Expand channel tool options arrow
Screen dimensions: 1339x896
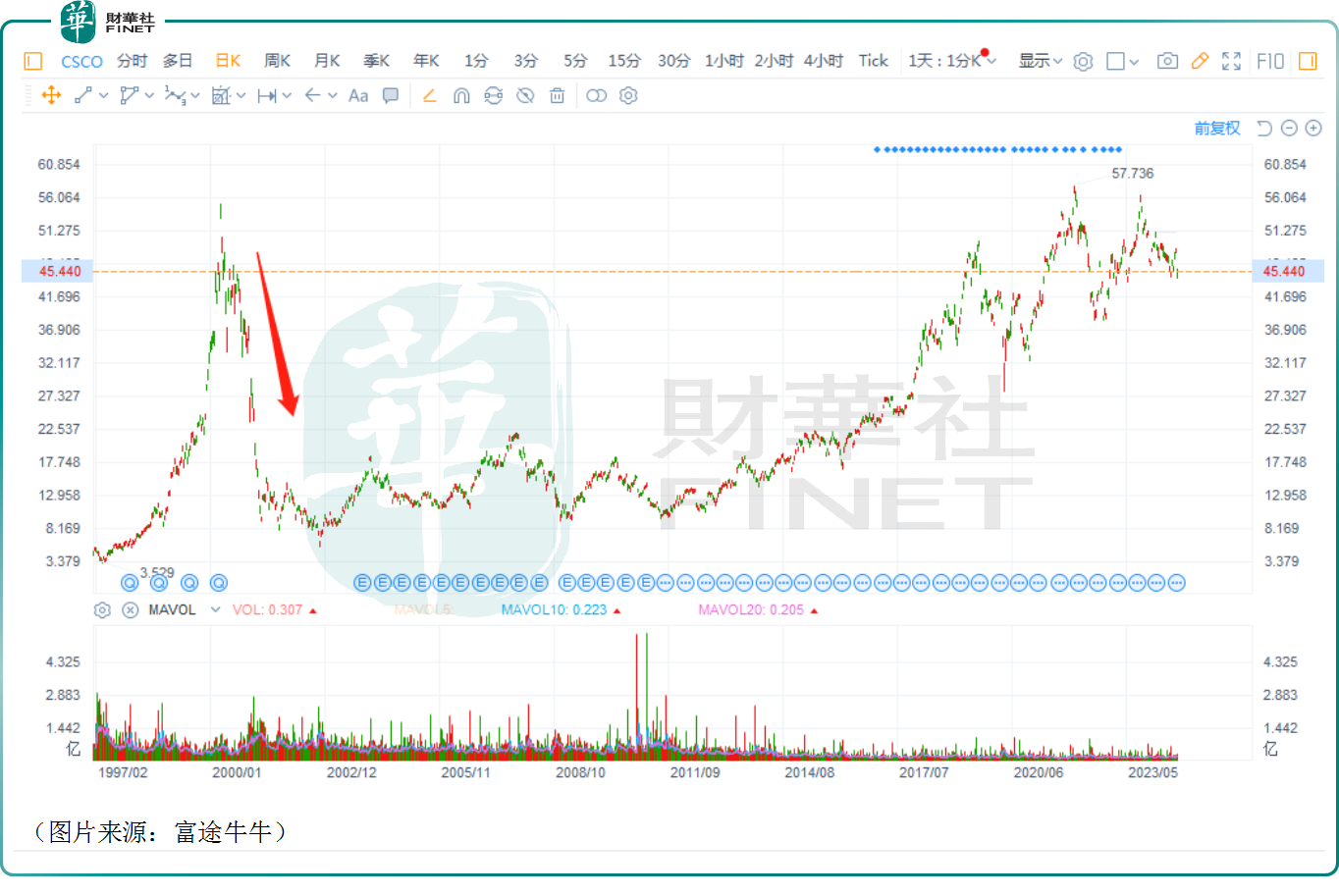coord(149,96)
